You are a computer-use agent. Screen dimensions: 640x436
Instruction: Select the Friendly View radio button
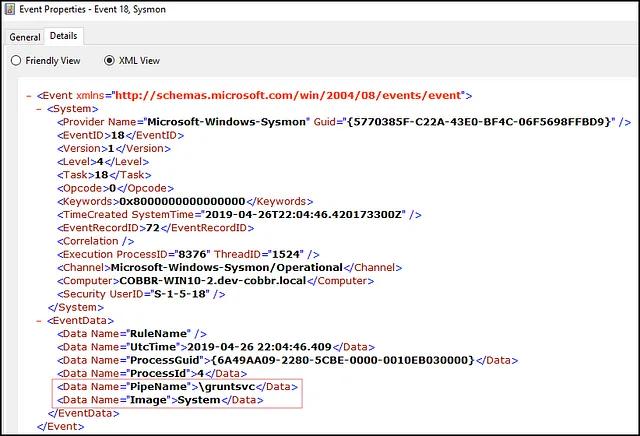(x=16, y=61)
